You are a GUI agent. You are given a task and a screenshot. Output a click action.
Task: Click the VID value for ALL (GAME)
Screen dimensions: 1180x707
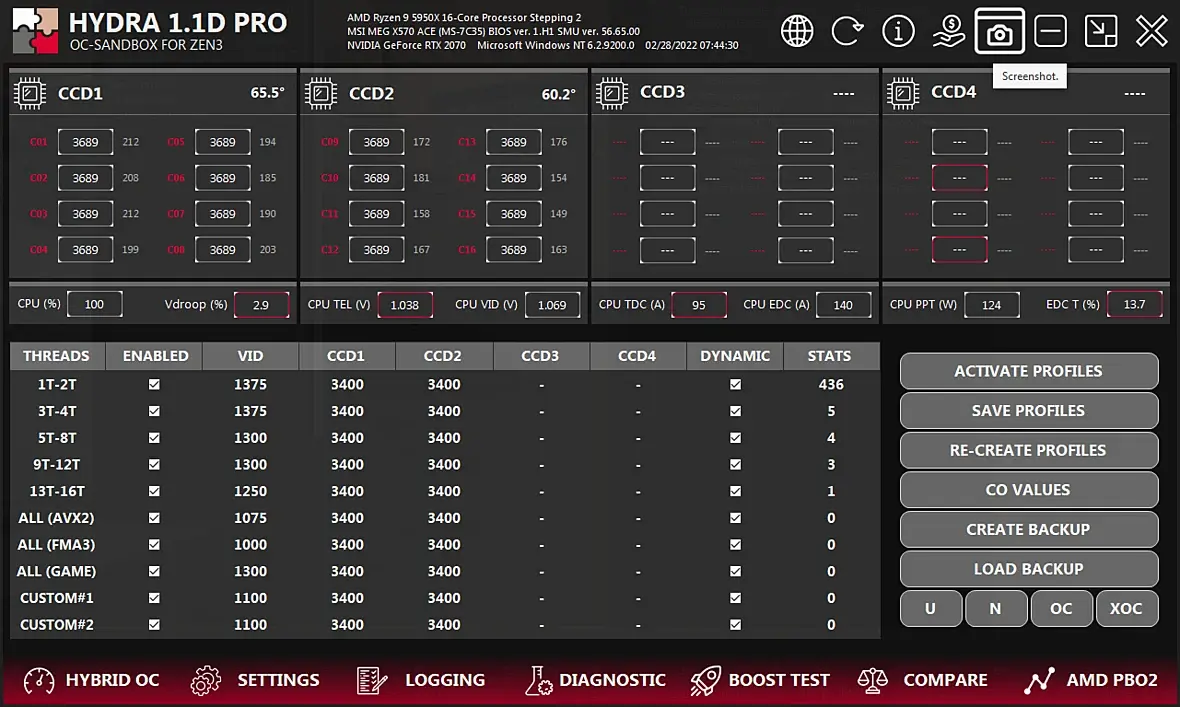click(250, 571)
